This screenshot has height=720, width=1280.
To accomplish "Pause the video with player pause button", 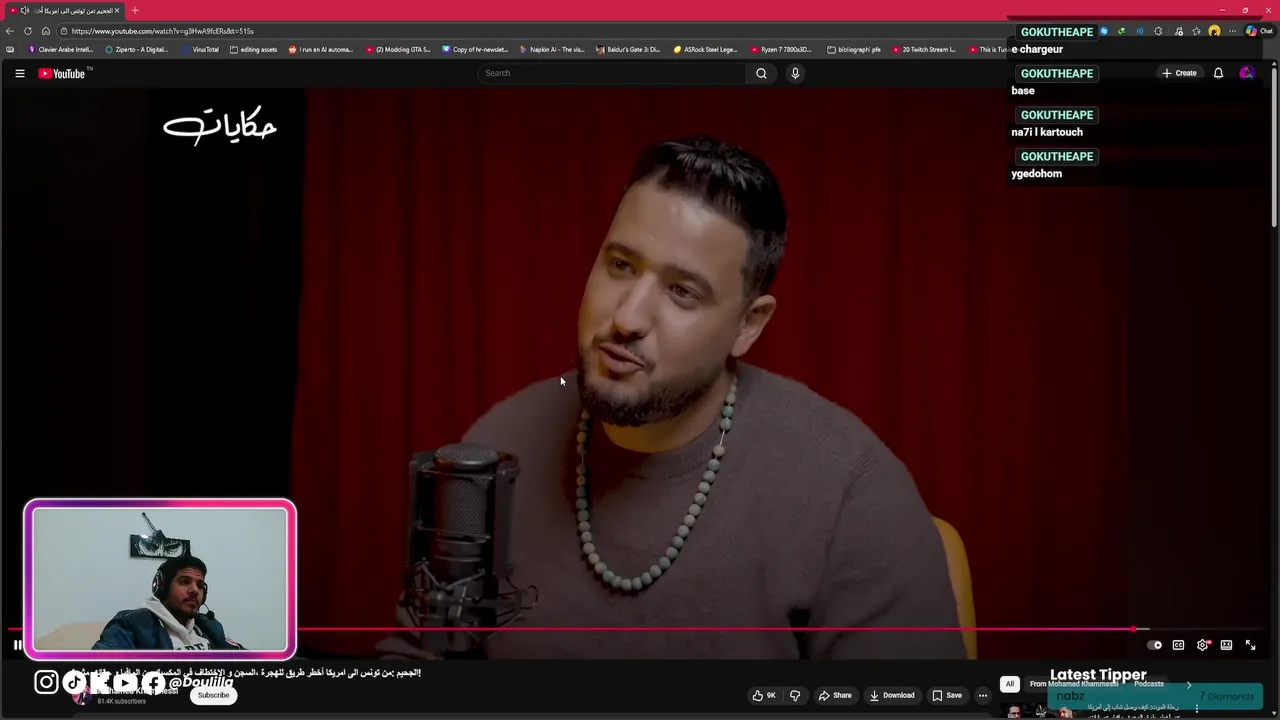I will click(17, 645).
